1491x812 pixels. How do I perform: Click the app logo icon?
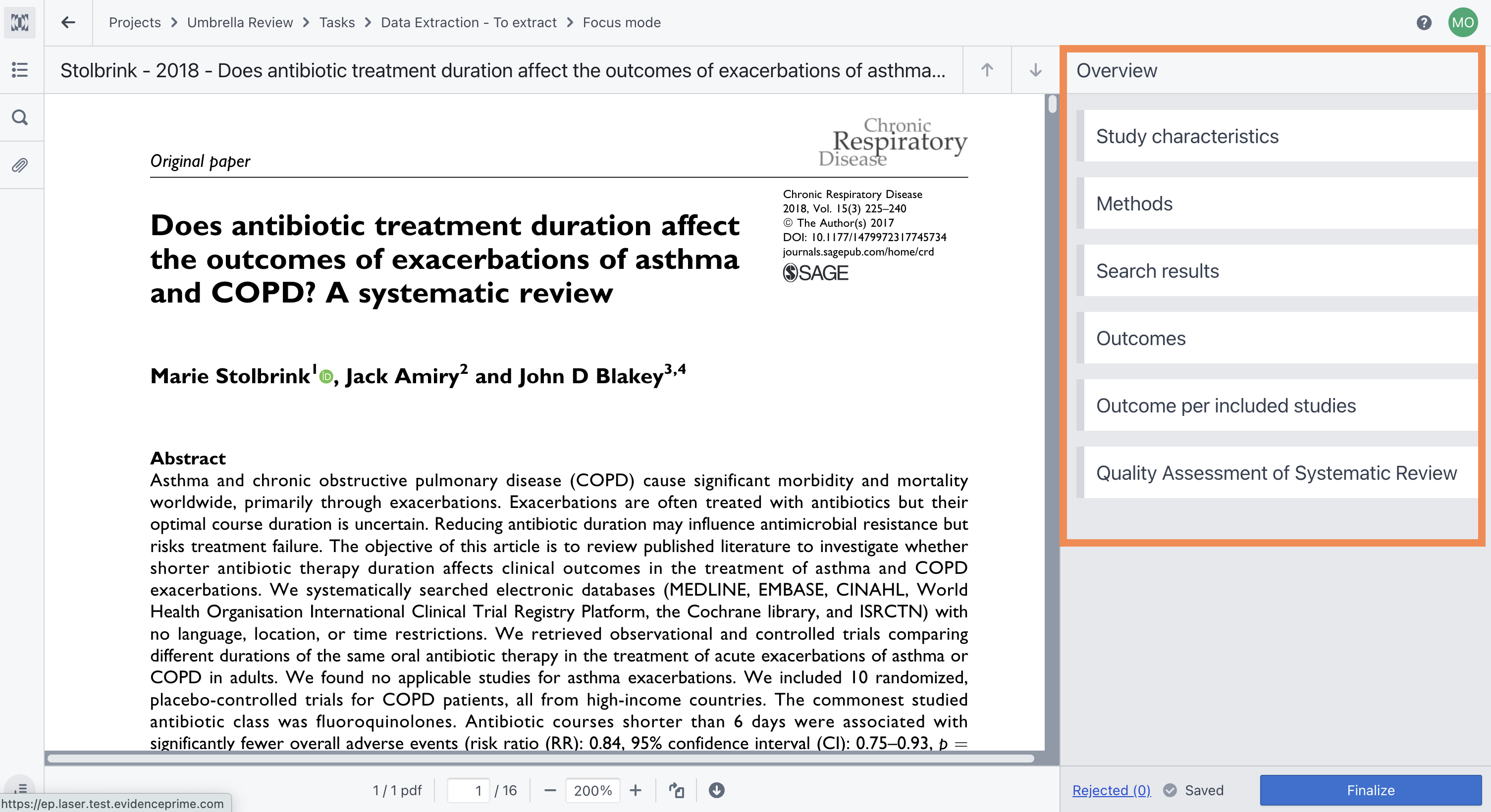pos(20,23)
